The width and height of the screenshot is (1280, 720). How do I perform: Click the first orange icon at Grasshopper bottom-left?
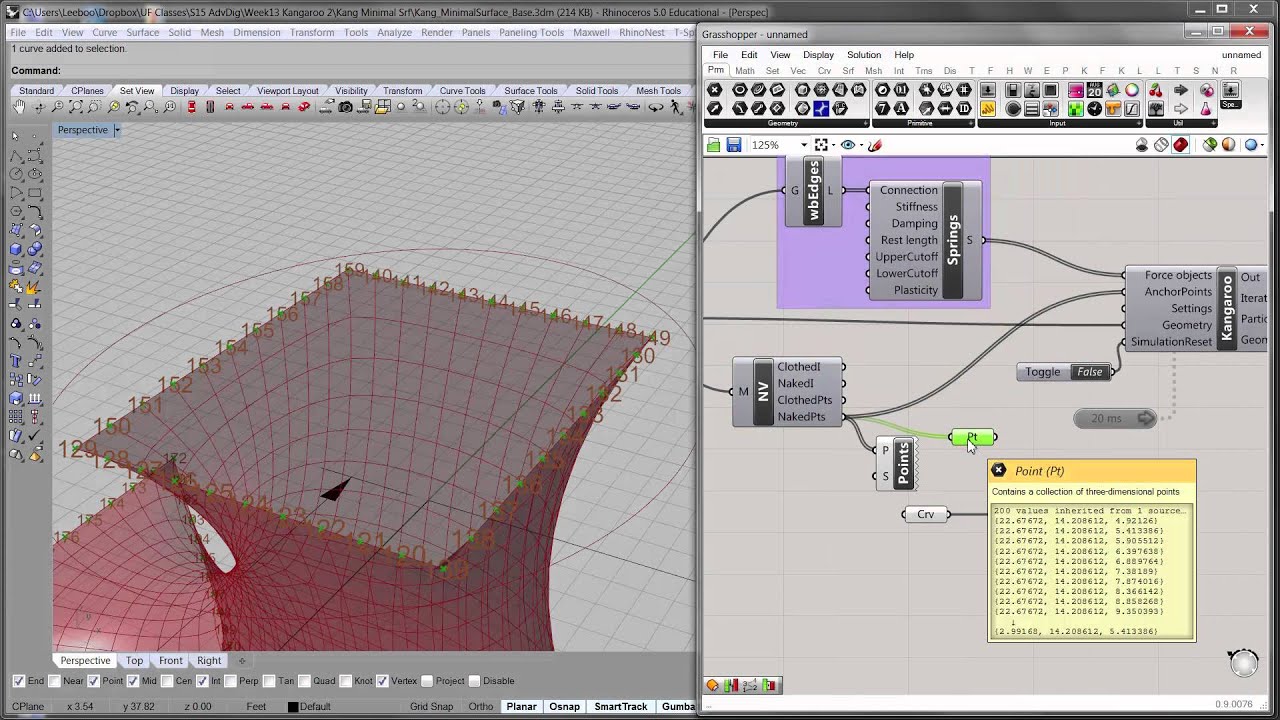click(x=712, y=685)
